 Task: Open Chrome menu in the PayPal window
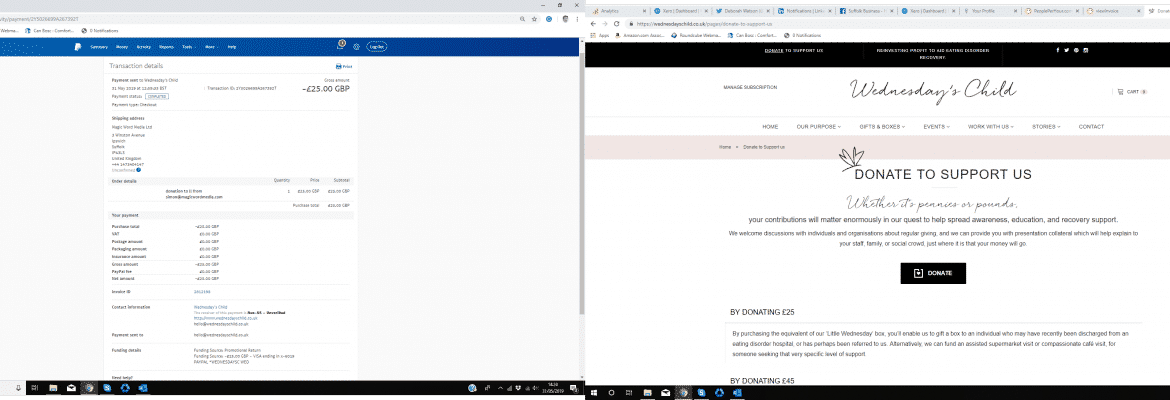576,19
